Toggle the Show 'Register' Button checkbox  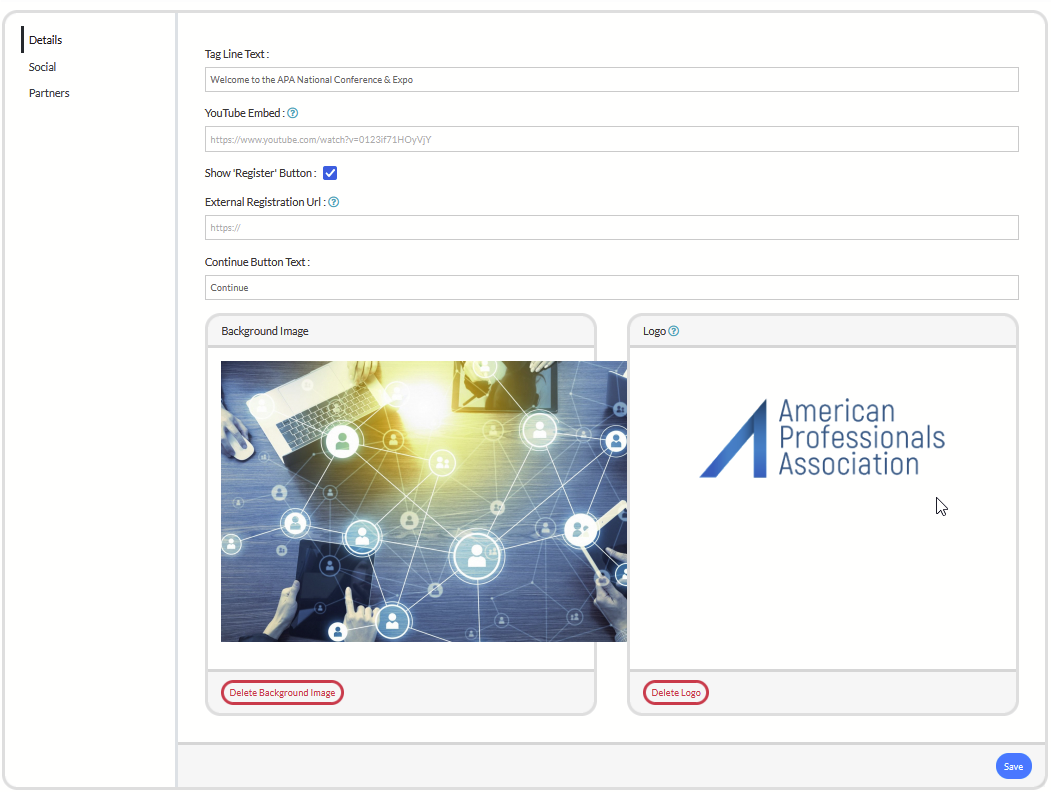point(330,173)
